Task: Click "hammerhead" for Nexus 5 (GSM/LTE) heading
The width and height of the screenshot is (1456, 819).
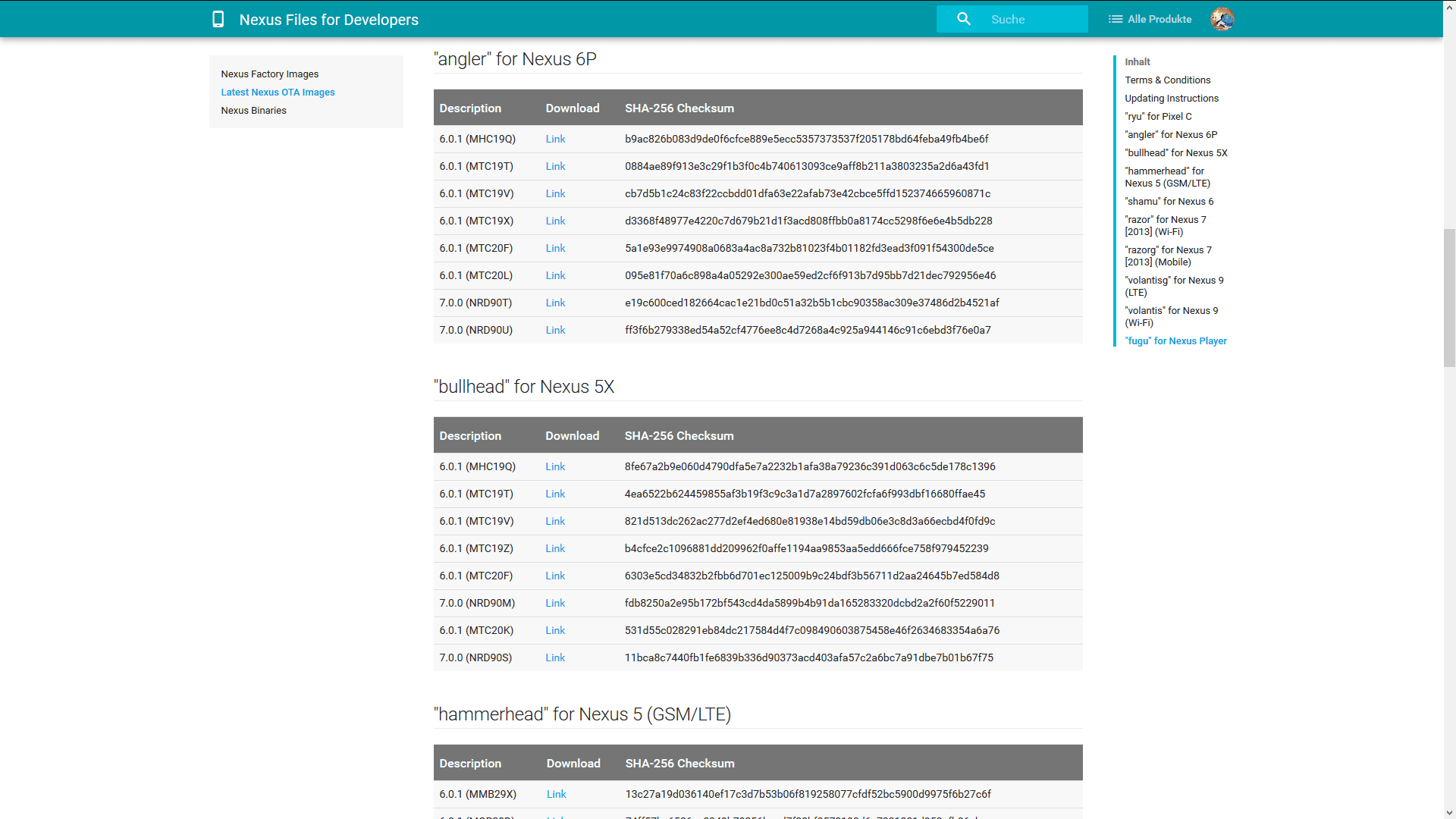Action: point(582,714)
